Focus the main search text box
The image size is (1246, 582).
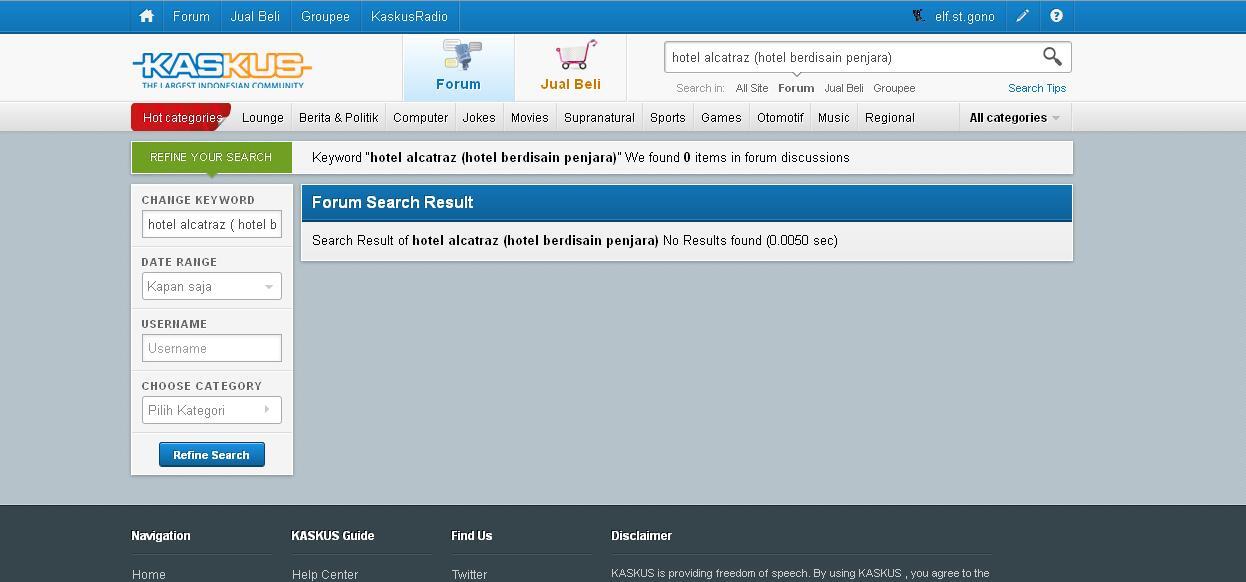[853, 57]
